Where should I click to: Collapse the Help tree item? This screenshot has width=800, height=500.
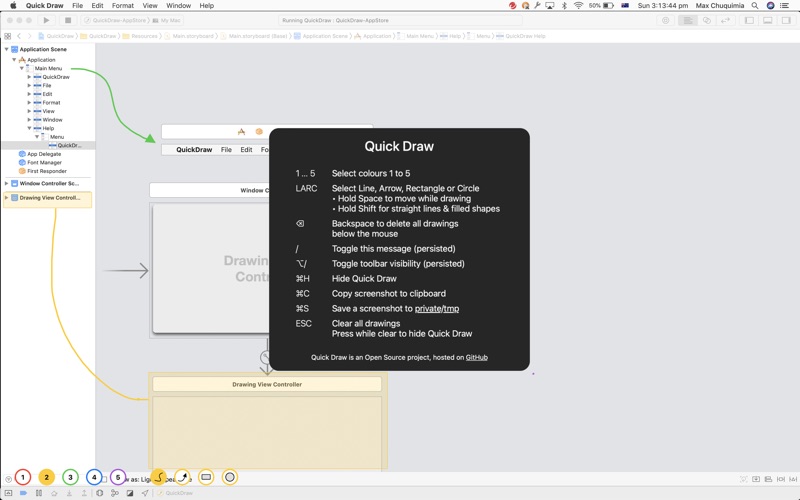(30, 128)
